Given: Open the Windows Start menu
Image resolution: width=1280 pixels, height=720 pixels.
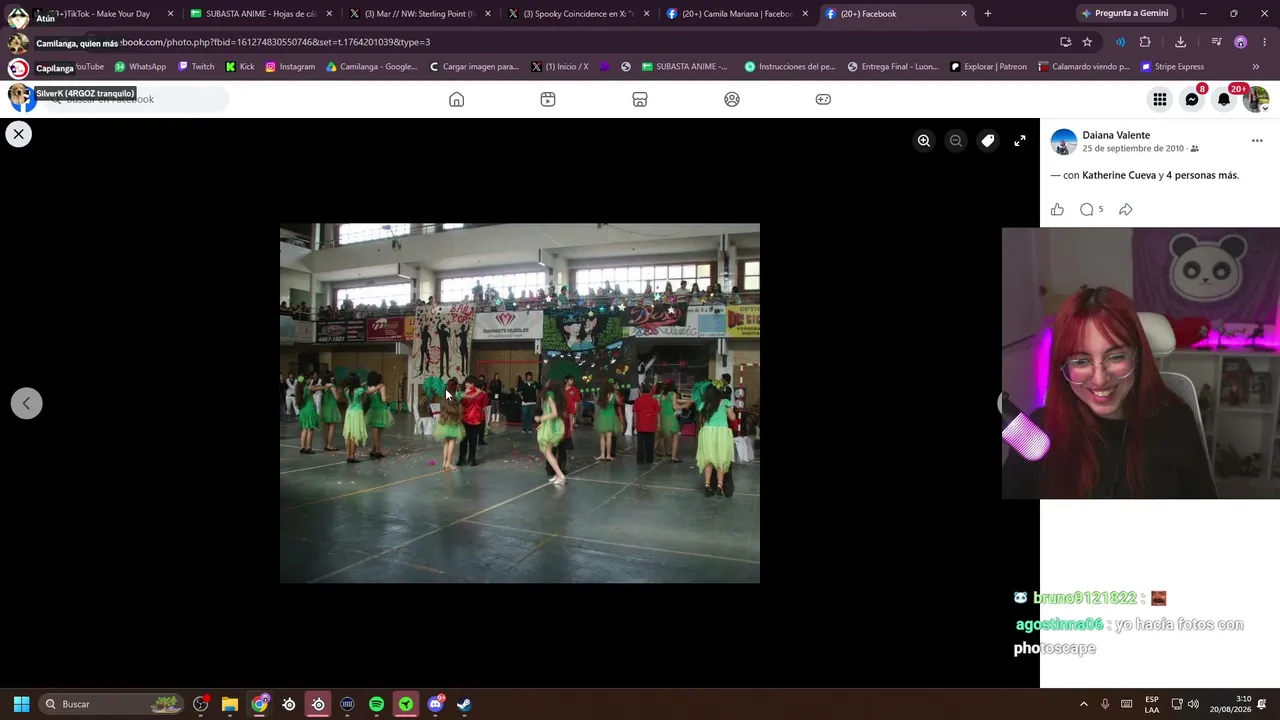Looking at the screenshot, I should coord(21,704).
